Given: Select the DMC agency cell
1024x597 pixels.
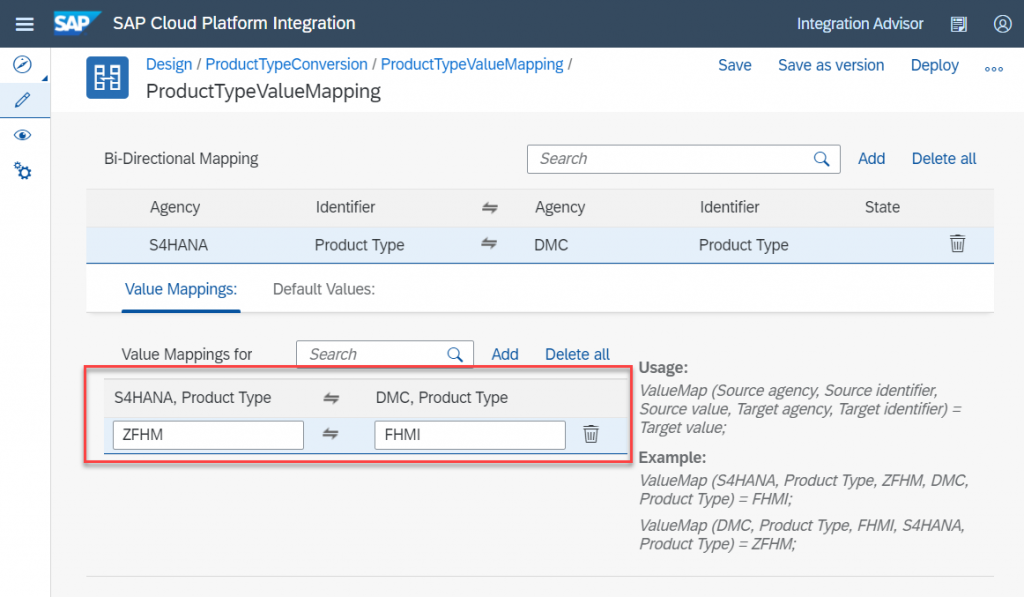Looking at the screenshot, I should pos(551,245).
